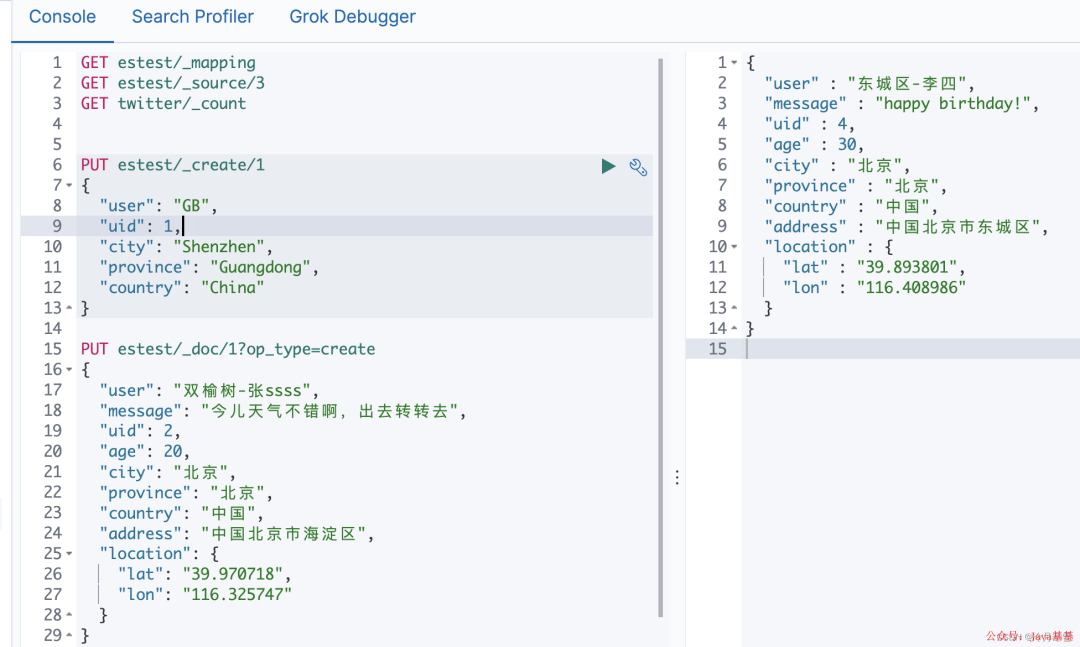Toggle the response fold marker at line 14

click(734, 329)
